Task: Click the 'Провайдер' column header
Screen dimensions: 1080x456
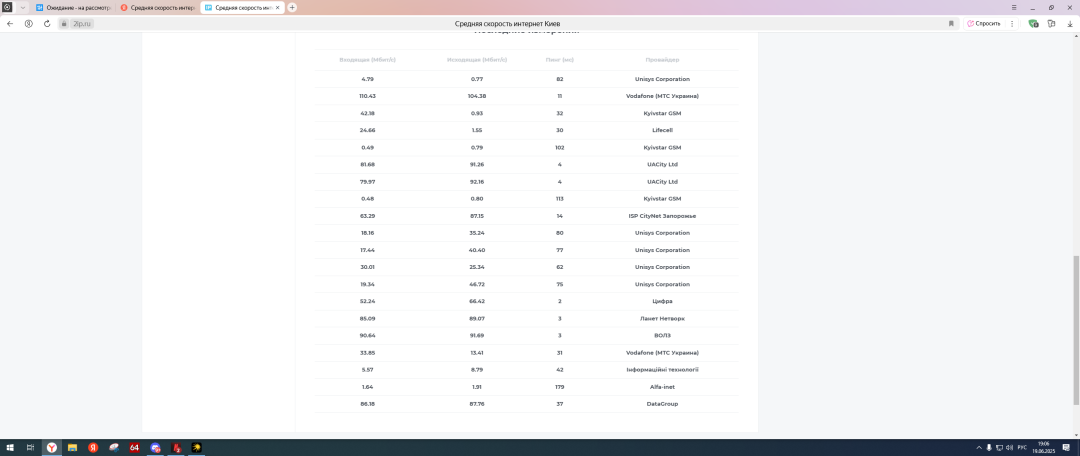Action: tap(662, 60)
